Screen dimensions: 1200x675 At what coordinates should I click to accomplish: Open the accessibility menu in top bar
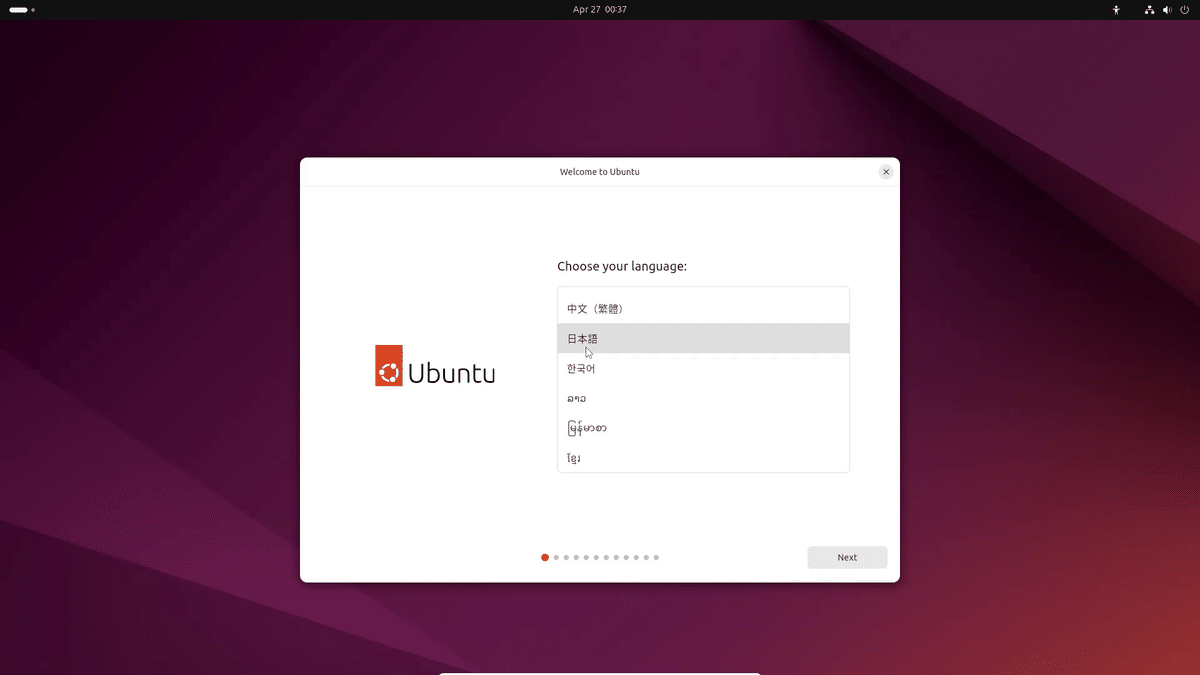[x=1117, y=9]
